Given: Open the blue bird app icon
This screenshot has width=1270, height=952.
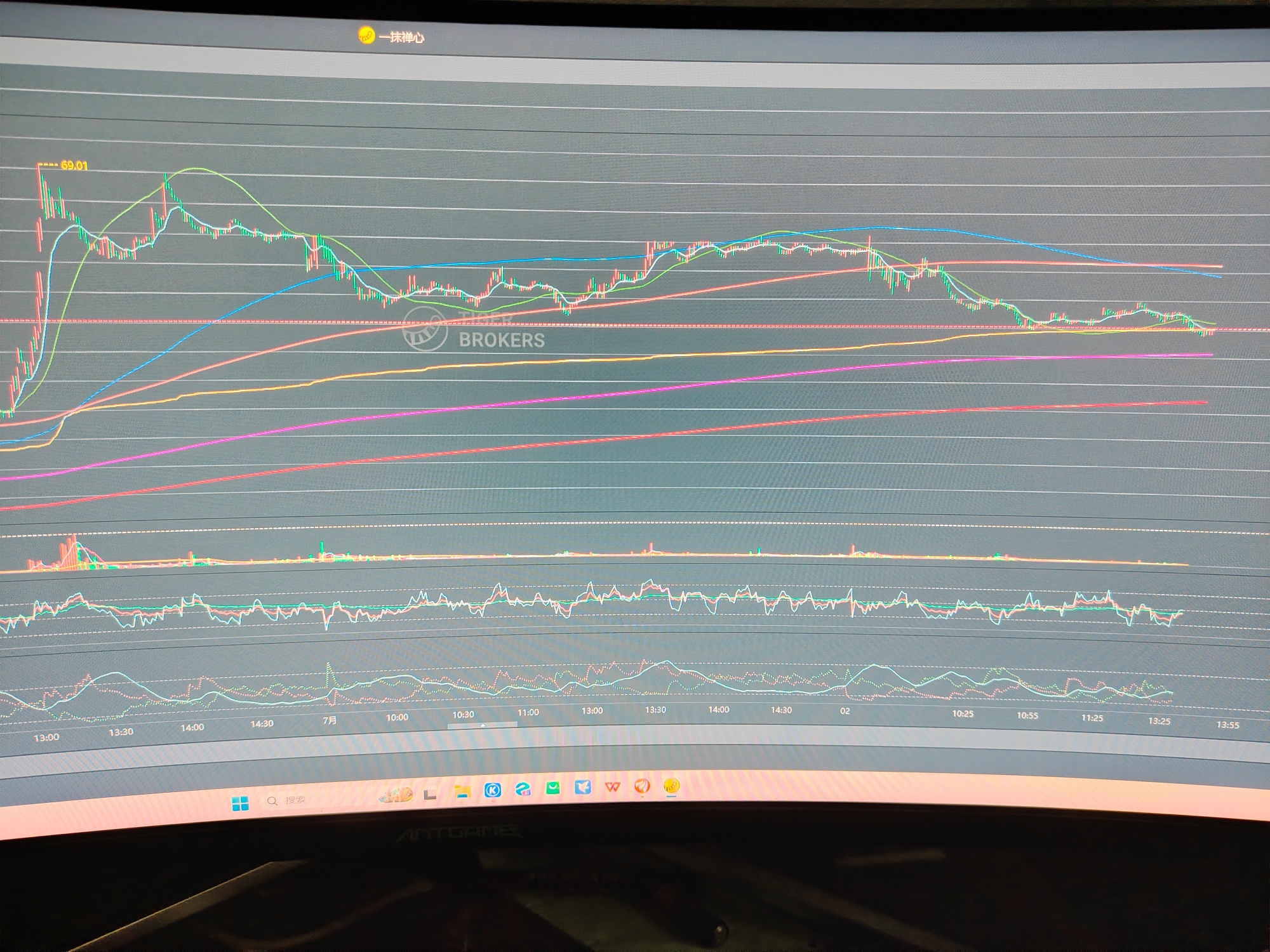Looking at the screenshot, I should coord(583,787).
